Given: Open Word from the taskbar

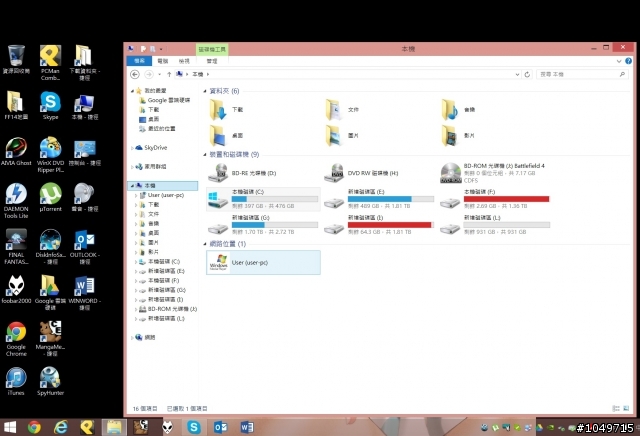Looking at the screenshot, I should click(x=247, y=427).
